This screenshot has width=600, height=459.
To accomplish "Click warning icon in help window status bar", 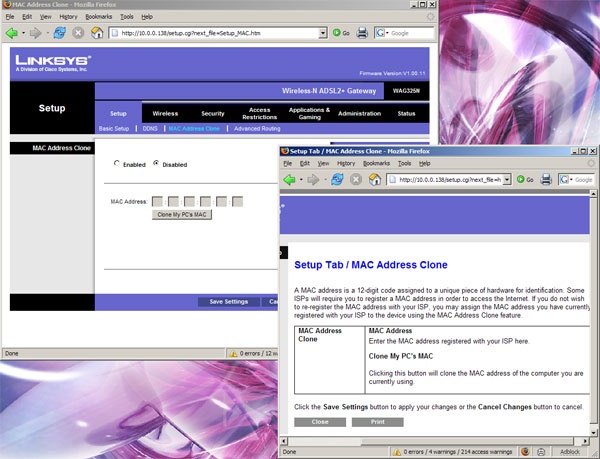I will 396,452.
